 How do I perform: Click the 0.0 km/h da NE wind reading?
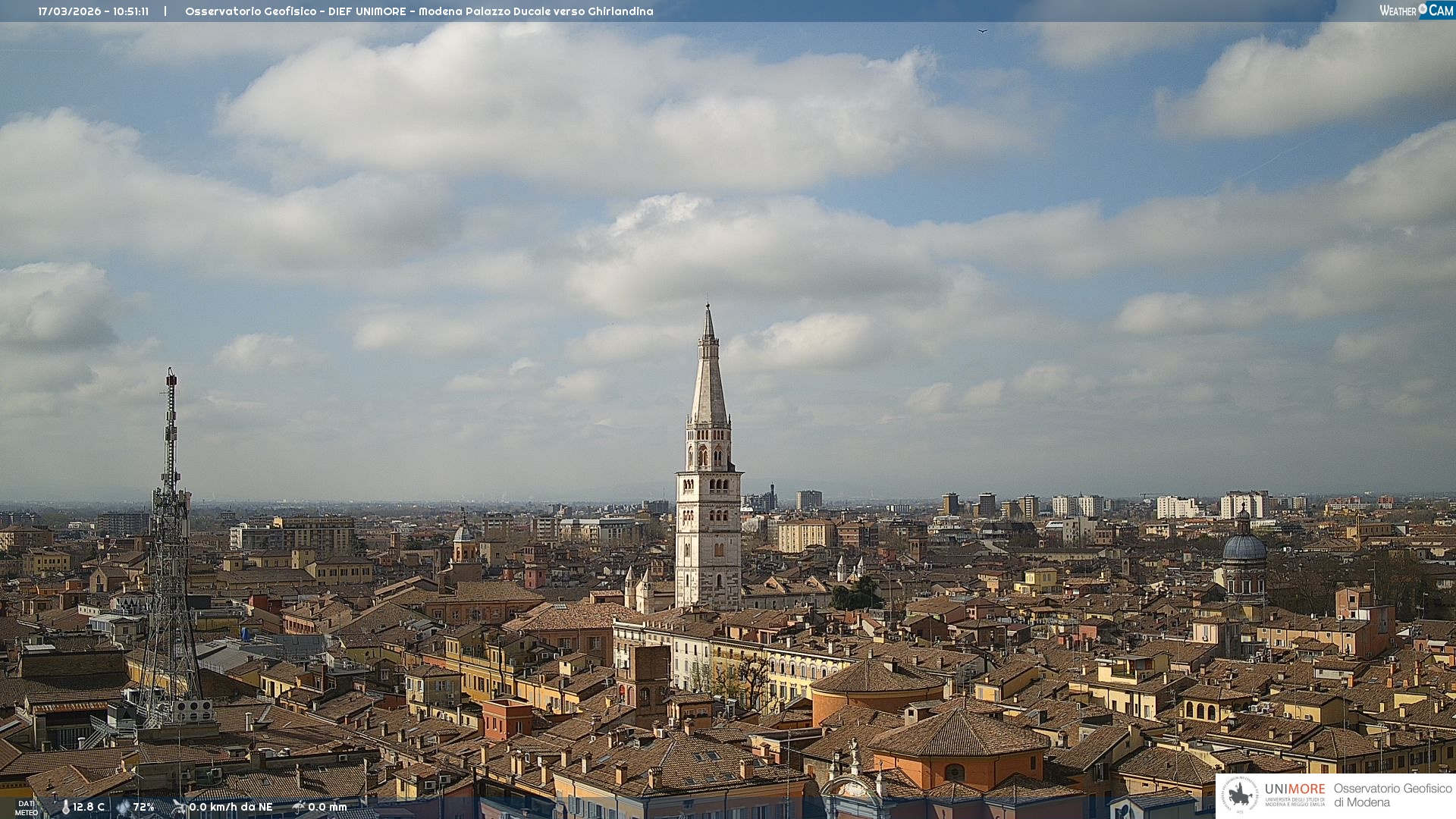pos(231,807)
